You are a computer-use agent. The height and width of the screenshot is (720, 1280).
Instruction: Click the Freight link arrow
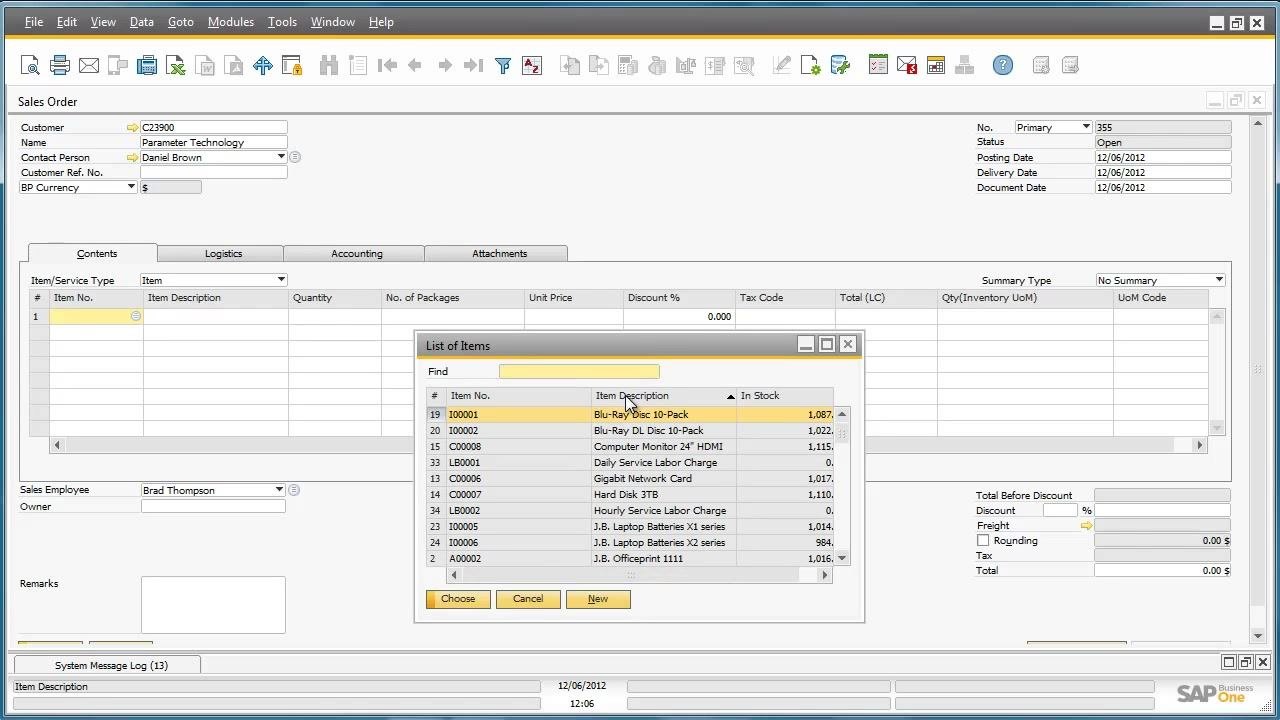point(1086,526)
